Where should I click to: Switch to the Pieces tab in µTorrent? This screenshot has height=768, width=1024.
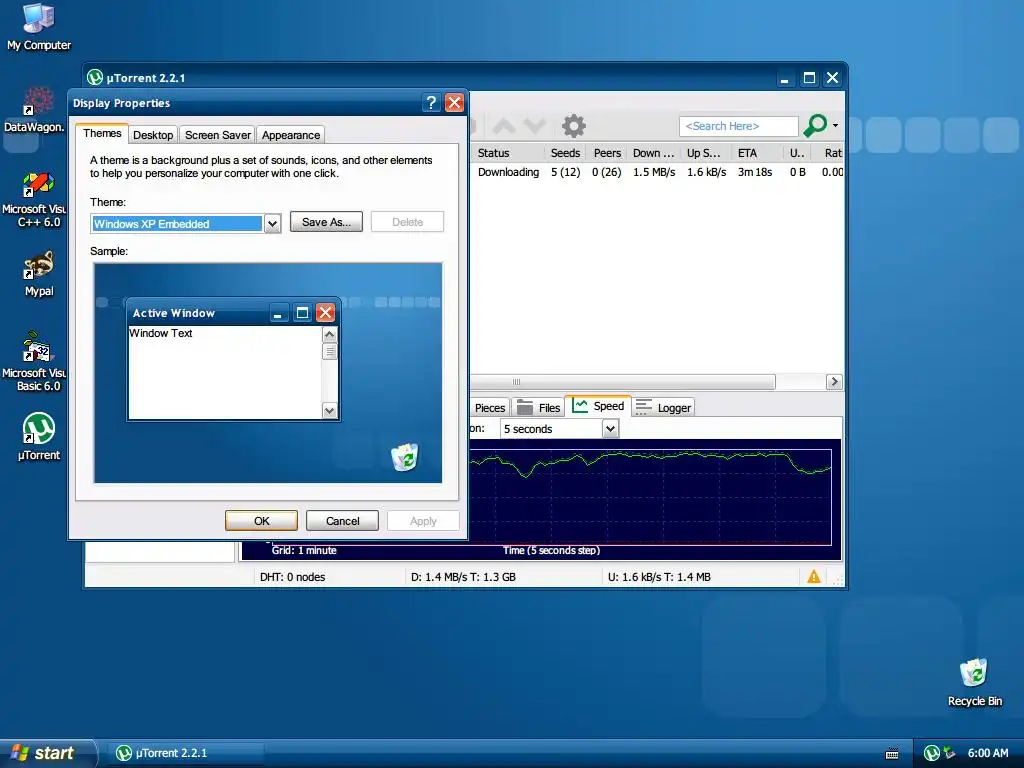(490, 408)
